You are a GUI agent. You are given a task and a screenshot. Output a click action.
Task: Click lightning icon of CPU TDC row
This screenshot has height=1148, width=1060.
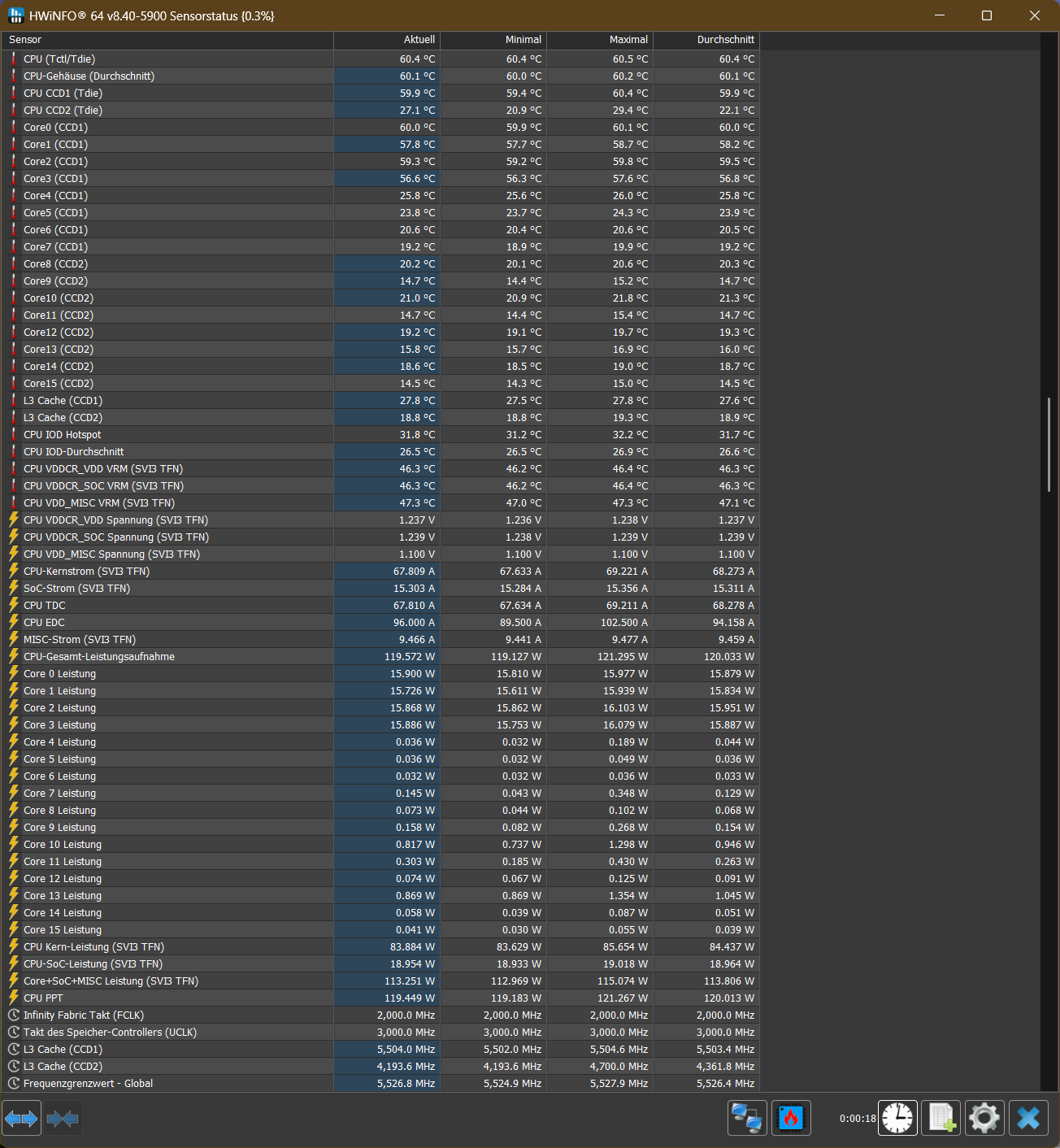pos(14,606)
